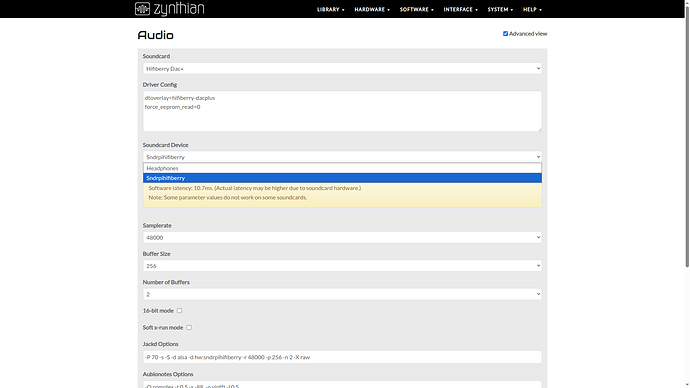690x388 pixels.
Task: Uncheck the Advanced view checkbox
Action: tap(505, 33)
